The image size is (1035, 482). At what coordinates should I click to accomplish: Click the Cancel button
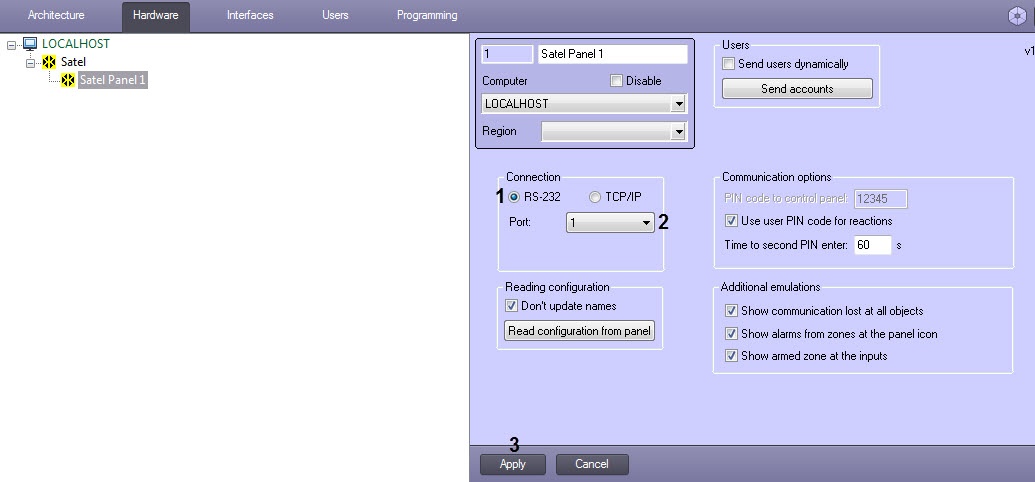click(x=592, y=464)
